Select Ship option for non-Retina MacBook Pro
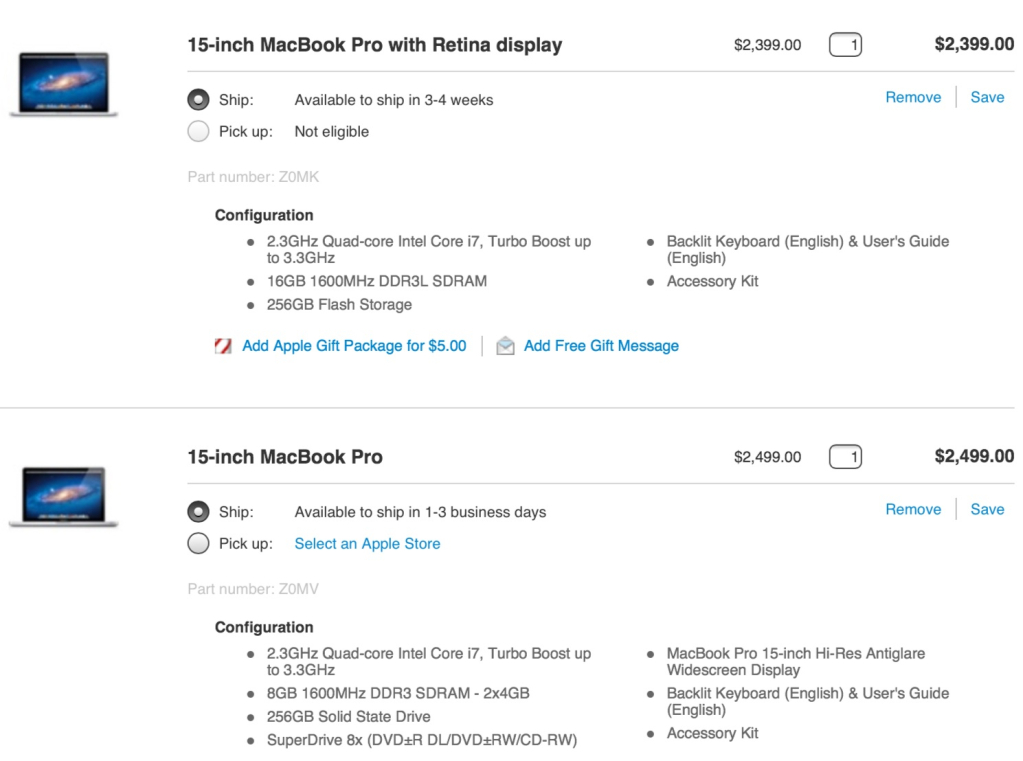This screenshot has height=761, width=1023. point(199,512)
